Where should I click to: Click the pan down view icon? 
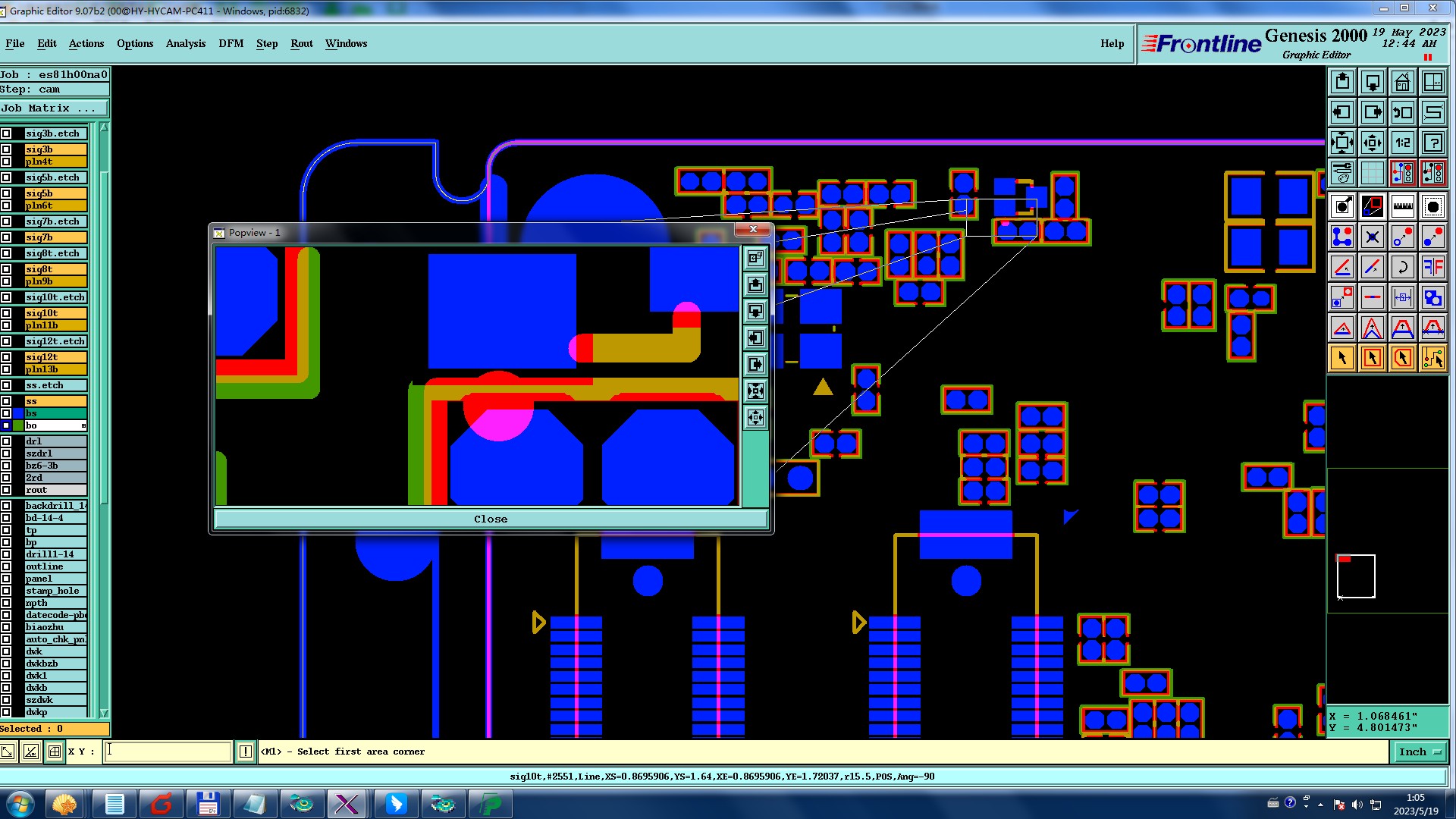[1373, 82]
